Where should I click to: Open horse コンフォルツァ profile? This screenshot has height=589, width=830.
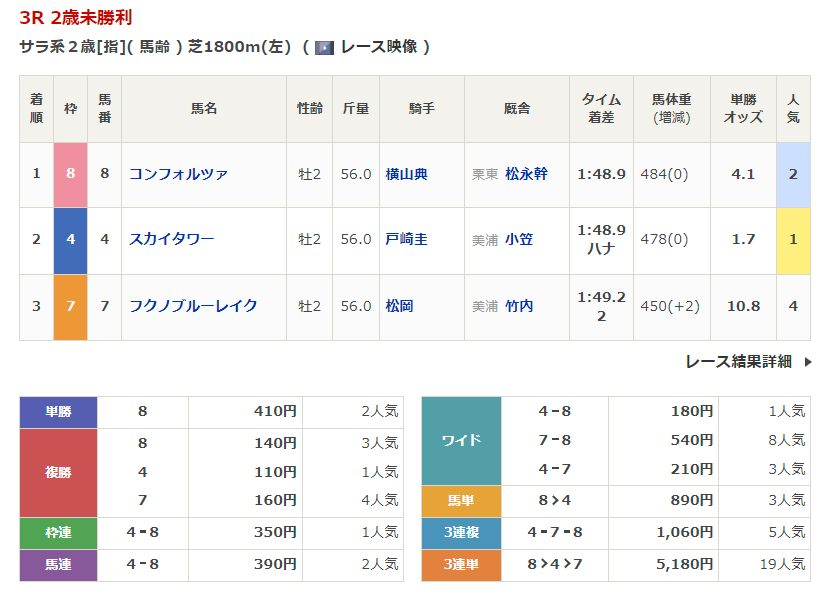coord(178,174)
